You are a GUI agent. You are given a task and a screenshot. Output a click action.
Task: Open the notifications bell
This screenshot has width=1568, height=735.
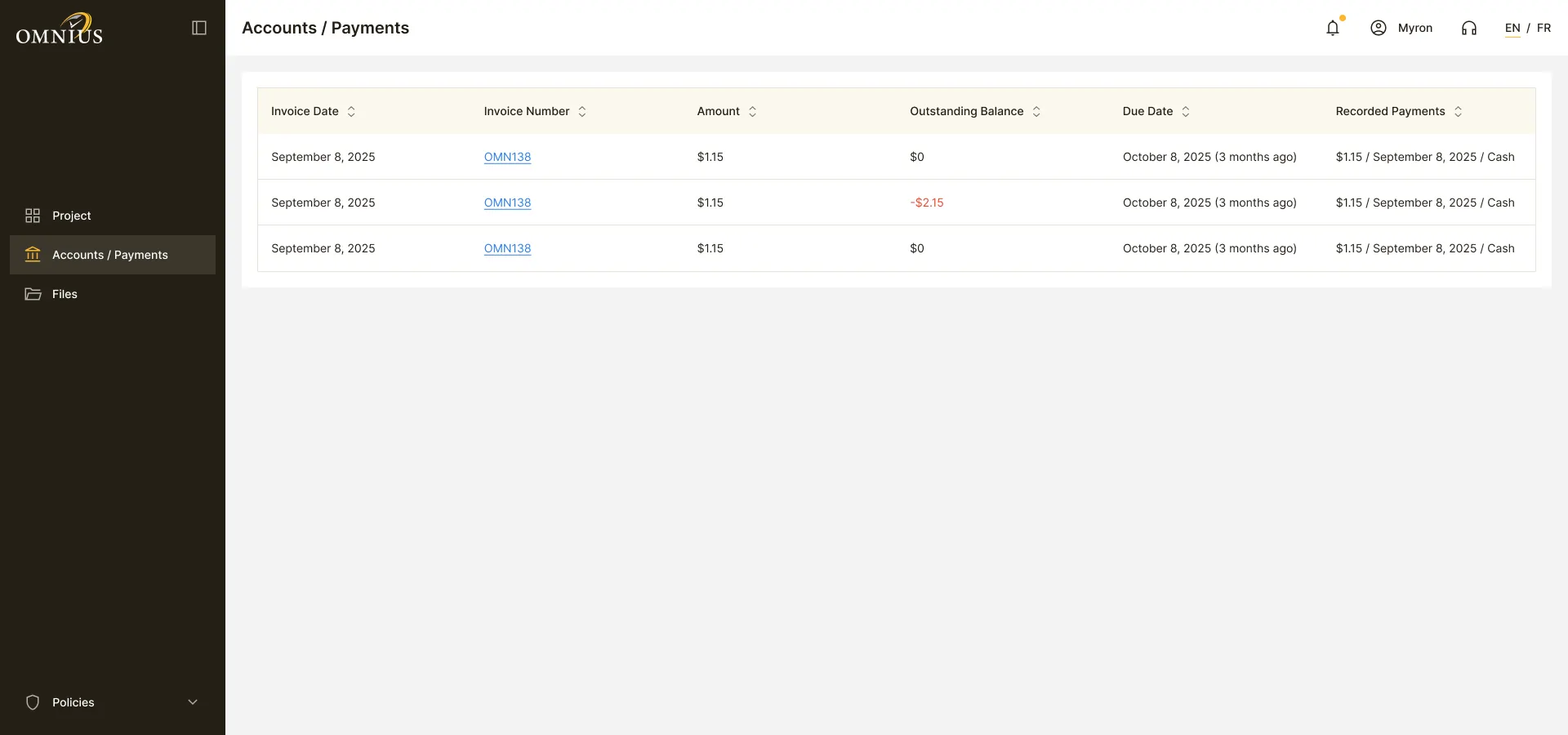[x=1333, y=28]
